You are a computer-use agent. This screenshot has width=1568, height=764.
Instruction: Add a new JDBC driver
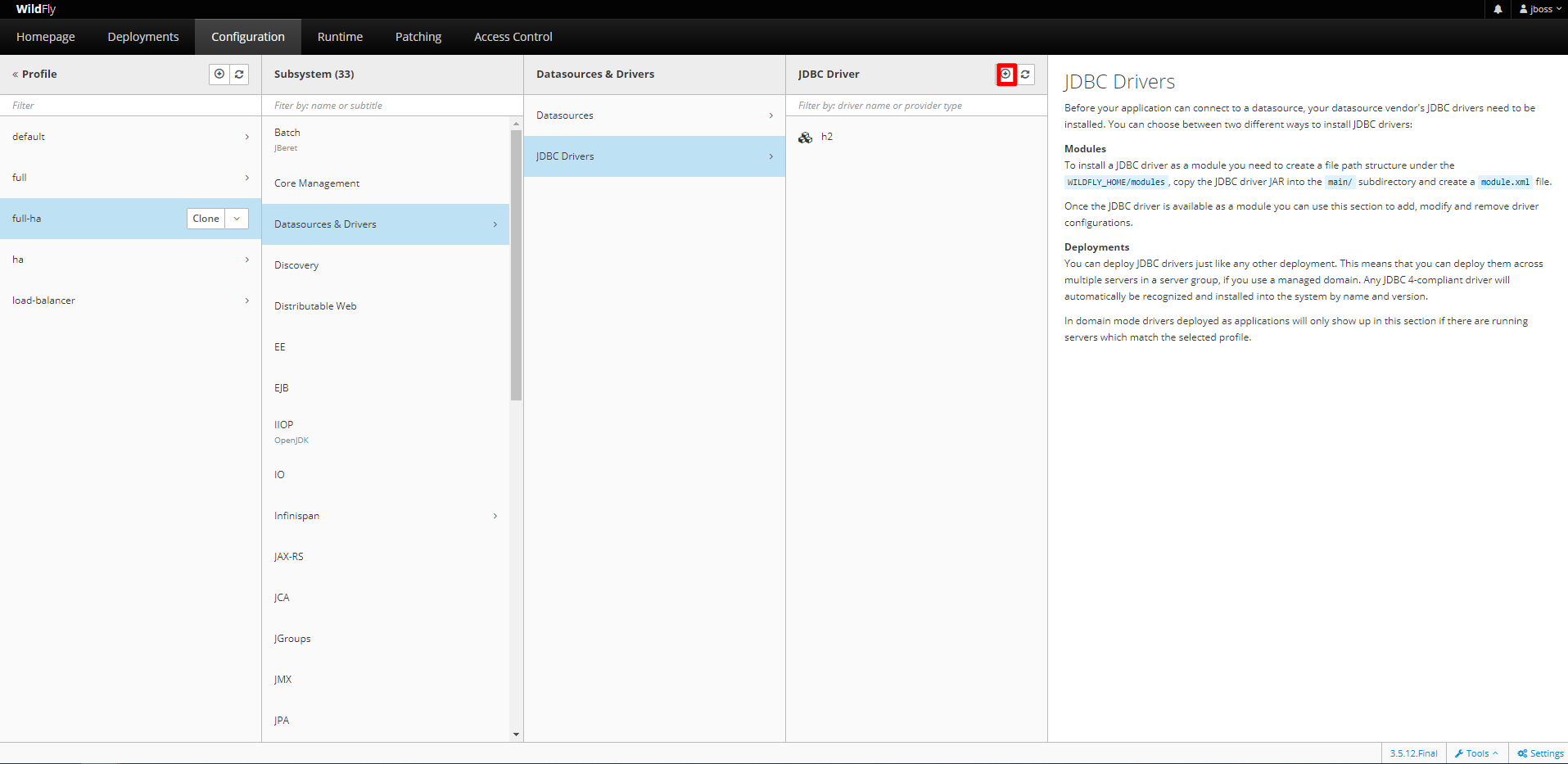1006,75
